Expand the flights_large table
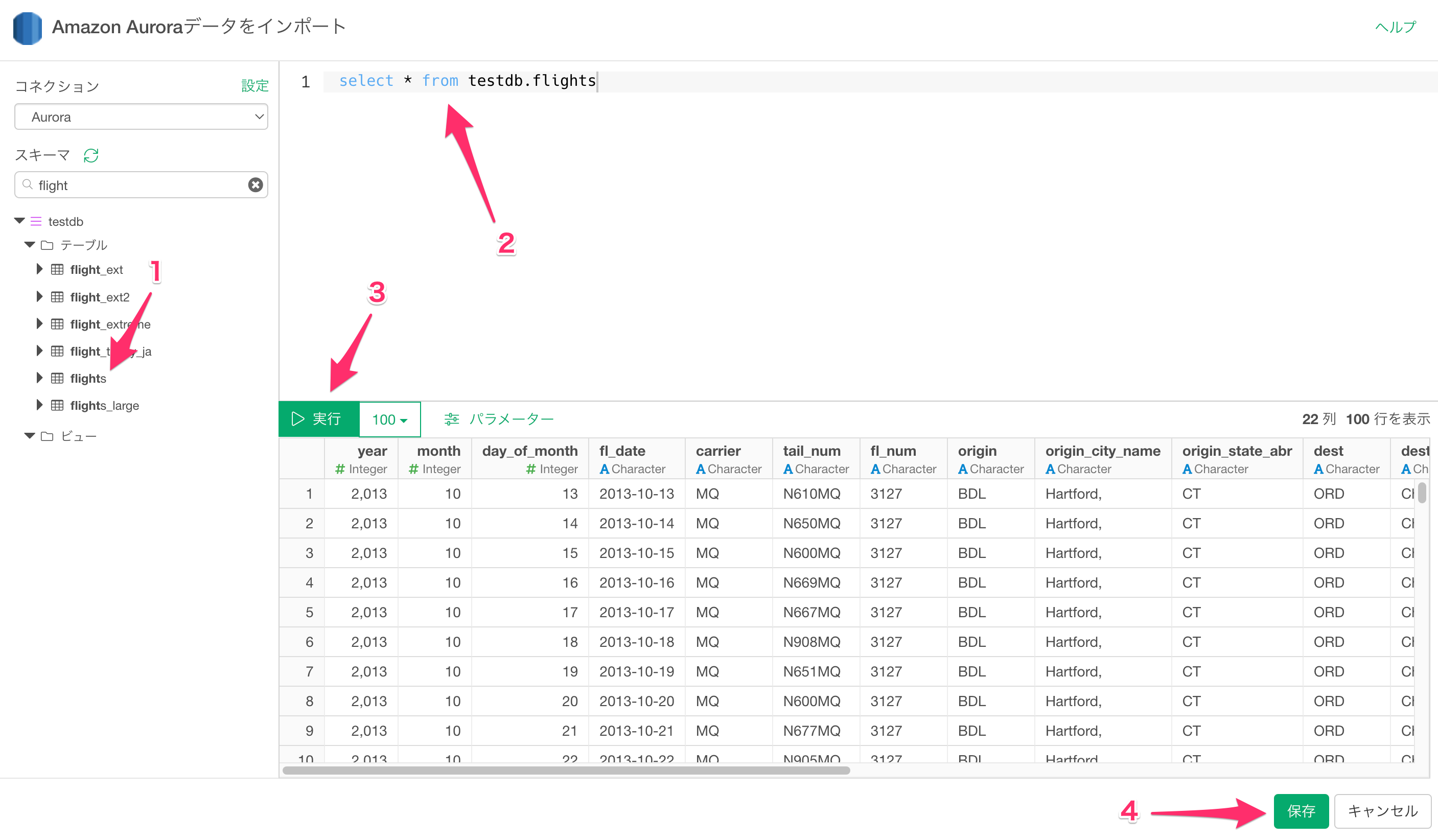The image size is (1438, 840). 39,405
